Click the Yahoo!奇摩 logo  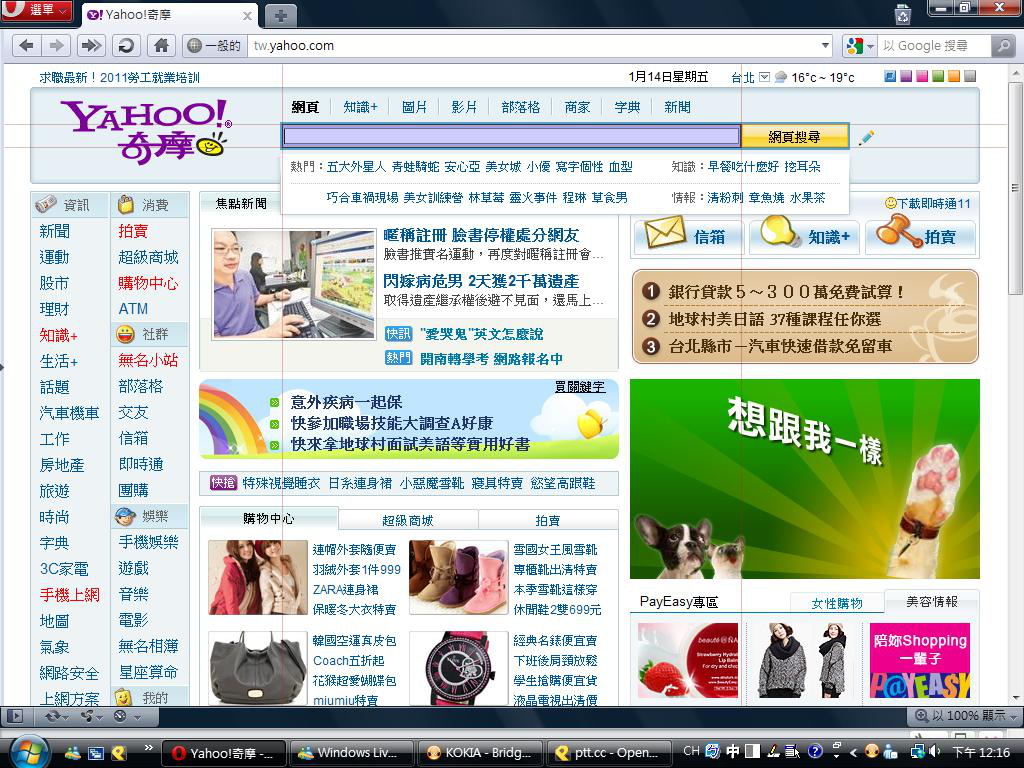click(146, 131)
